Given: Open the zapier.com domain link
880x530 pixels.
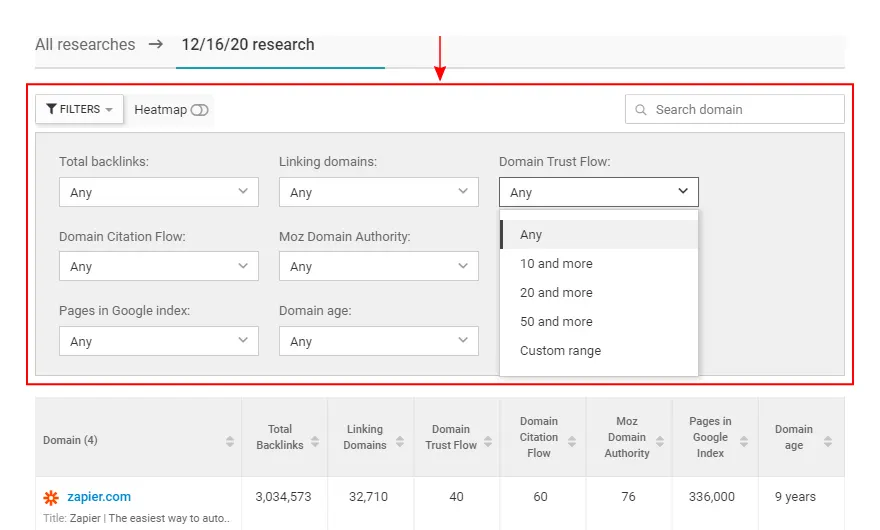Looking at the screenshot, I should [99, 497].
